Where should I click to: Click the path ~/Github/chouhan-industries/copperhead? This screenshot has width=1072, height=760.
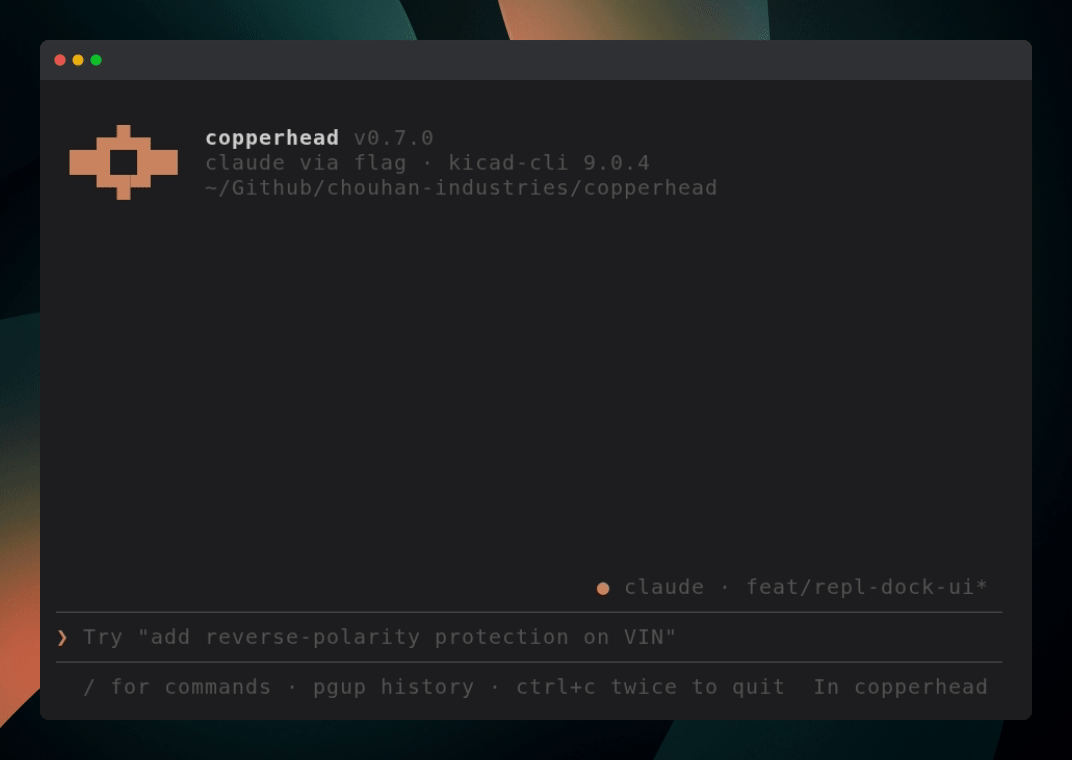[x=461, y=188]
